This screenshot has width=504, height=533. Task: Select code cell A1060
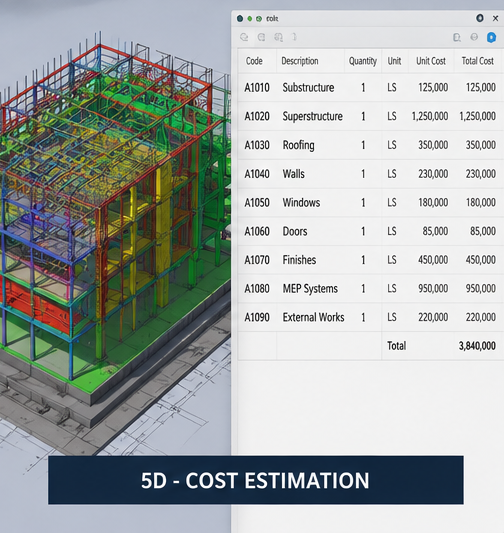[257, 231]
